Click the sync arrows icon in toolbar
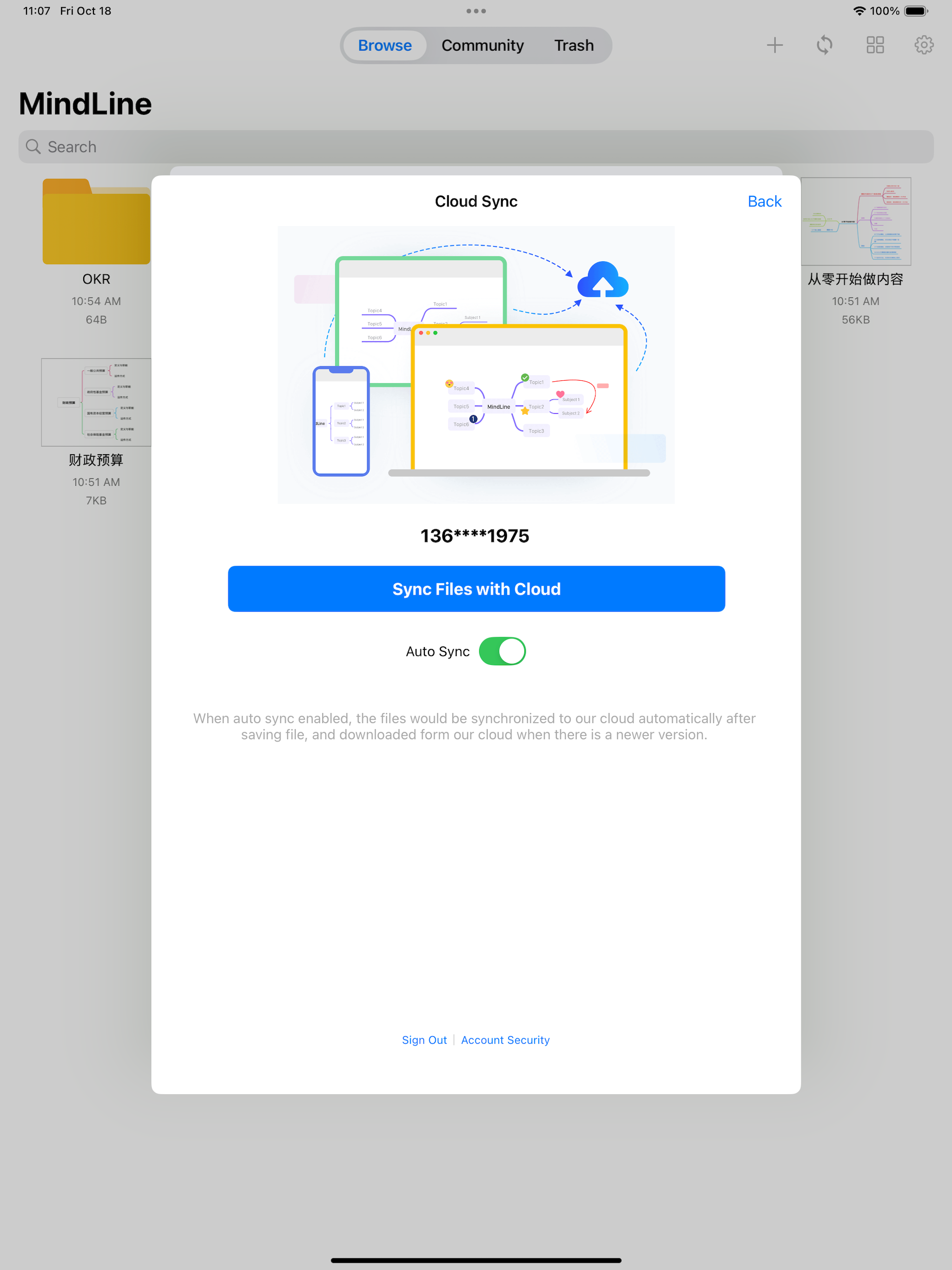The height and width of the screenshot is (1270, 952). click(824, 45)
